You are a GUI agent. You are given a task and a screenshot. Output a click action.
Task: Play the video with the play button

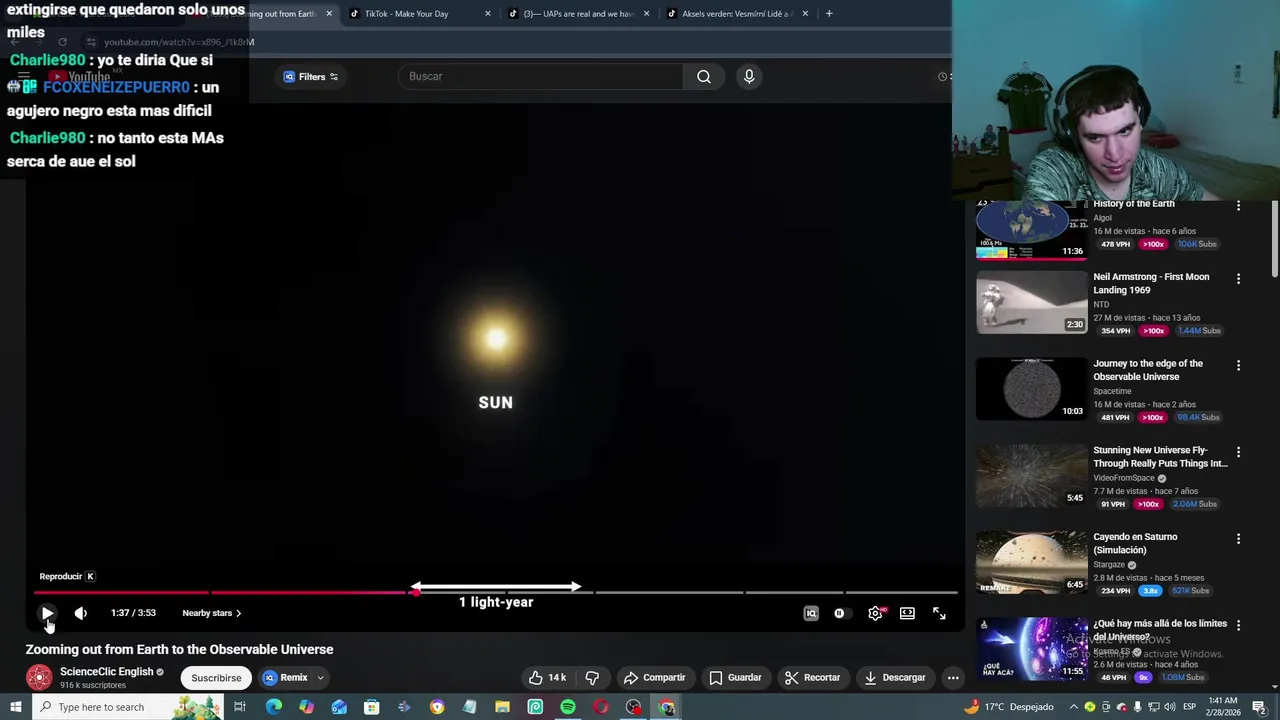[47, 613]
